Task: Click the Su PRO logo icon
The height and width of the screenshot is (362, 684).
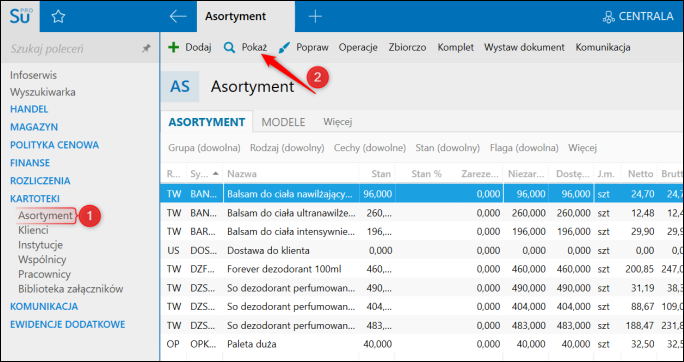Action: click(x=20, y=17)
